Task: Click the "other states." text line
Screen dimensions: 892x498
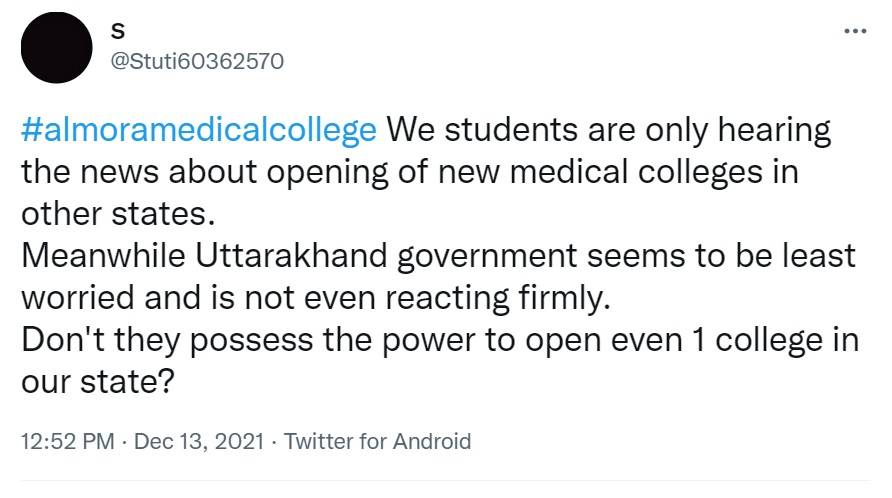Action: [115, 214]
